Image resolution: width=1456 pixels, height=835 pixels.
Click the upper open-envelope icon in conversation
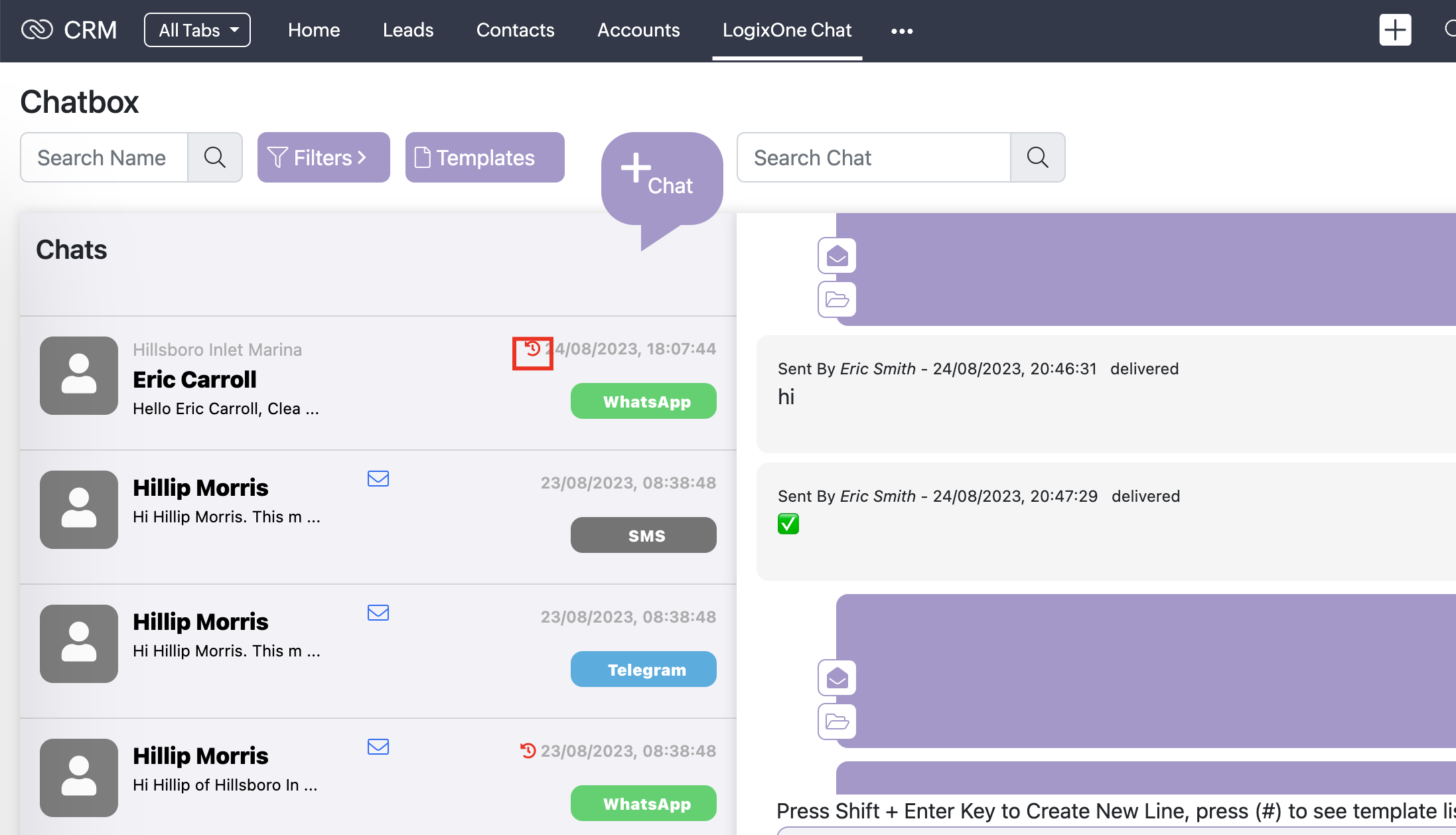[x=837, y=256]
